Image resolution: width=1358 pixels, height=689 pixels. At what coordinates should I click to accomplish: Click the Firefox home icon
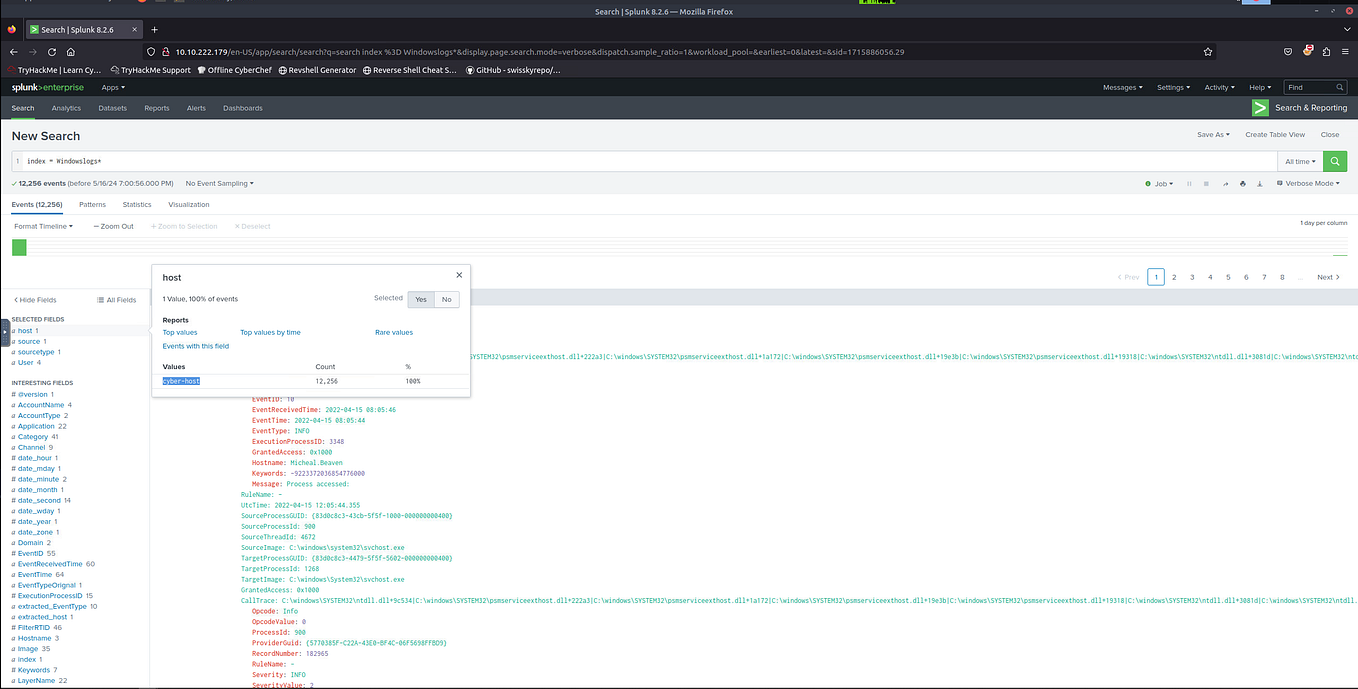70,50
